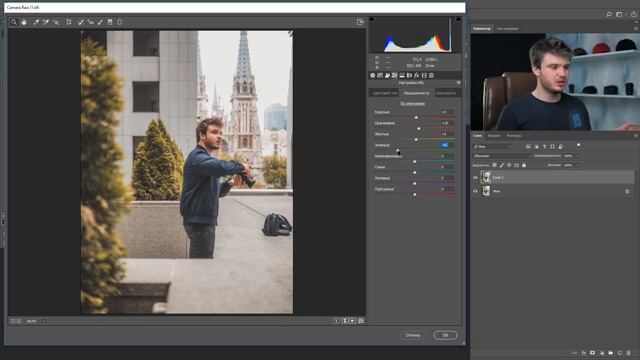Select the Color Sampler tool
640x360 pixels.
[46, 22]
